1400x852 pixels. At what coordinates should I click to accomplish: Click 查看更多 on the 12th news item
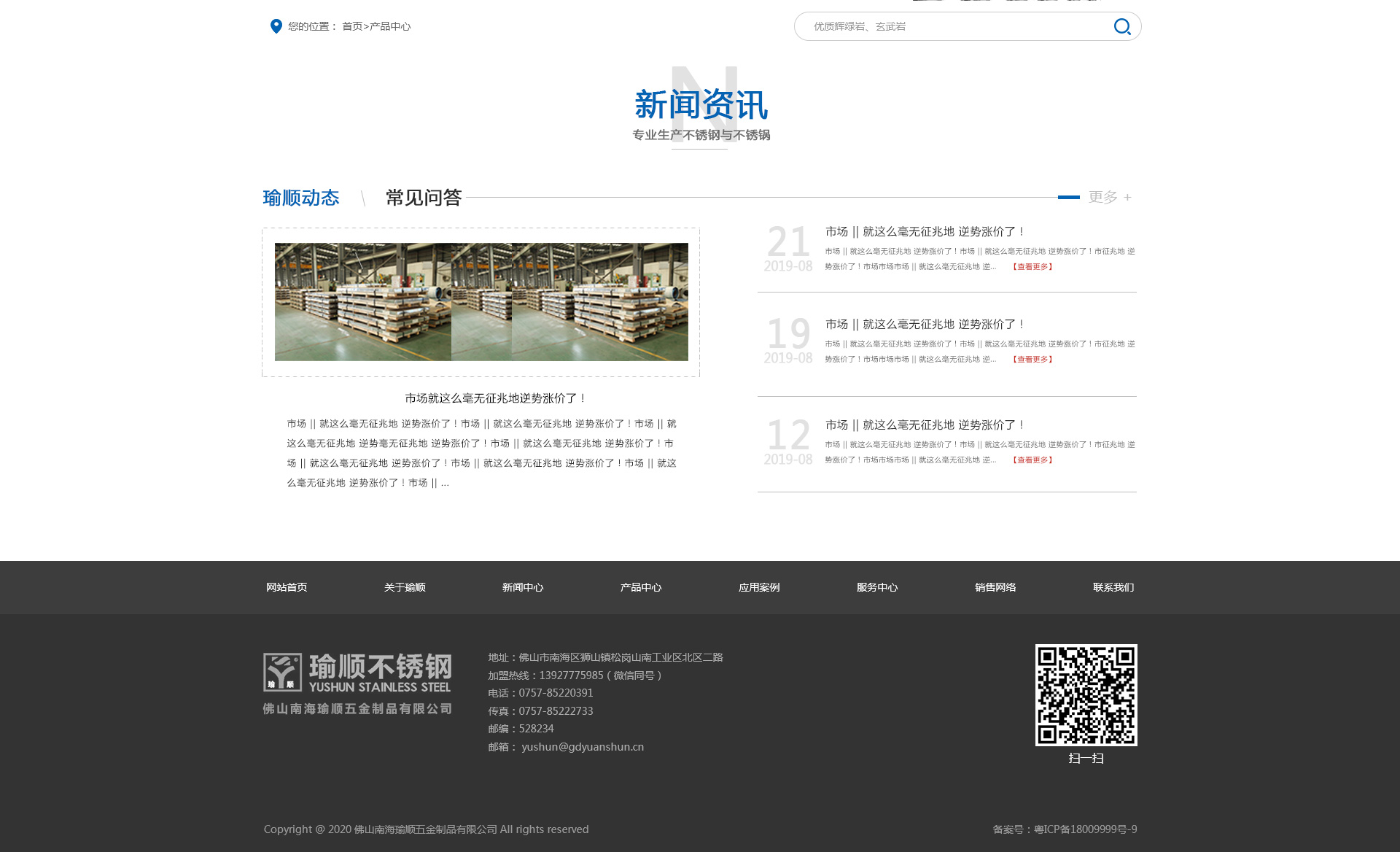click(x=1032, y=460)
